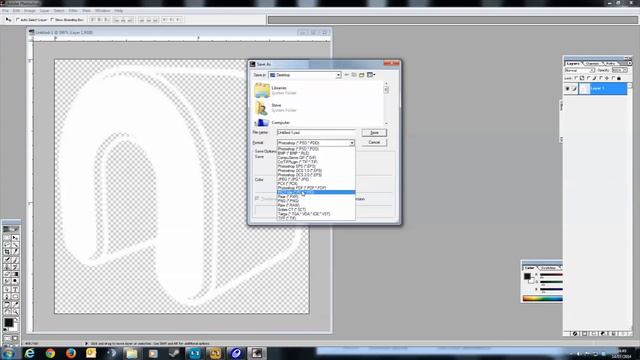Open the Steve system folder
640x360 pixels.
276,108
